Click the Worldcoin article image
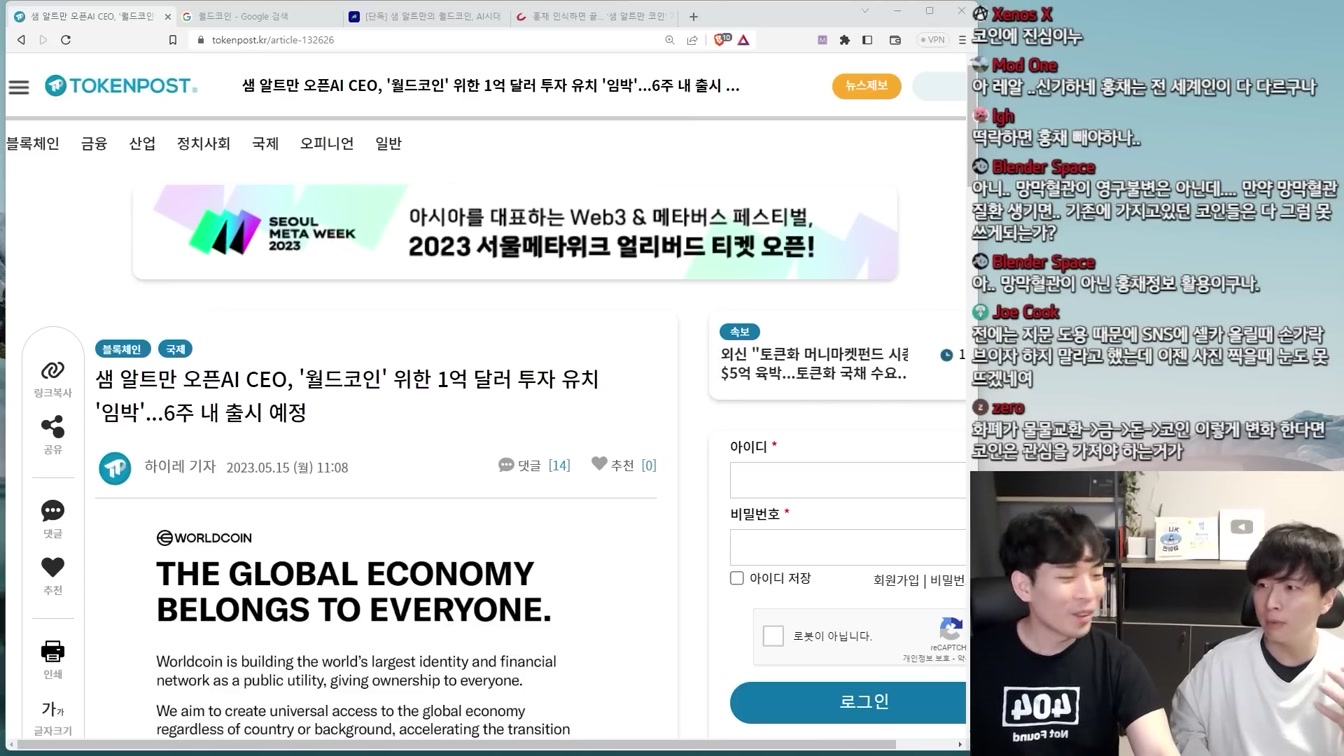Image resolution: width=1344 pixels, height=756 pixels. point(376,628)
